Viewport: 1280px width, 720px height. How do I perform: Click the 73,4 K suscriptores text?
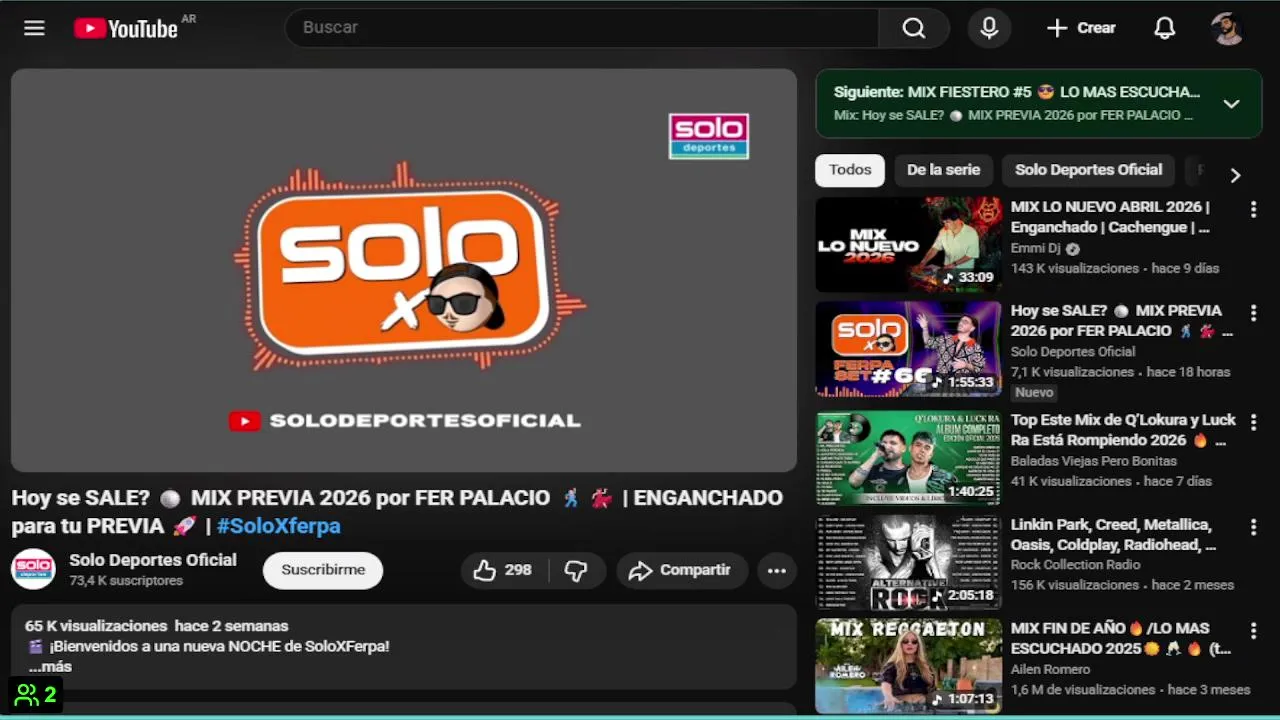tap(126, 581)
